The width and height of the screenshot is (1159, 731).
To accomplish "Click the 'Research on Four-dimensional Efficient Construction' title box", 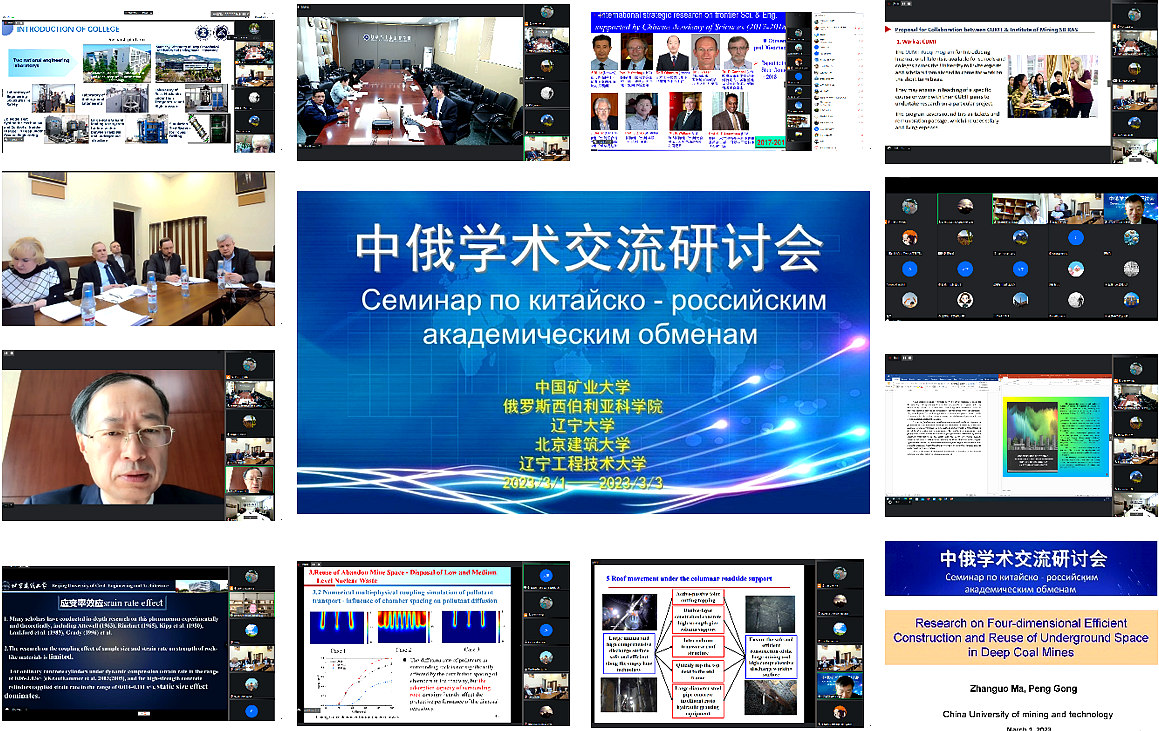I will [1020, 637].
